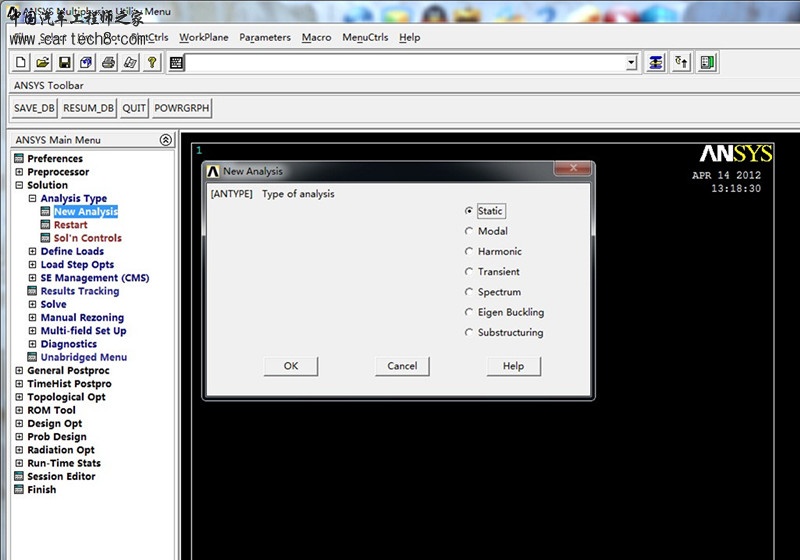Open the WorkPlane menu
Viewport: 800px width, 560px height.
coord(203,38)
